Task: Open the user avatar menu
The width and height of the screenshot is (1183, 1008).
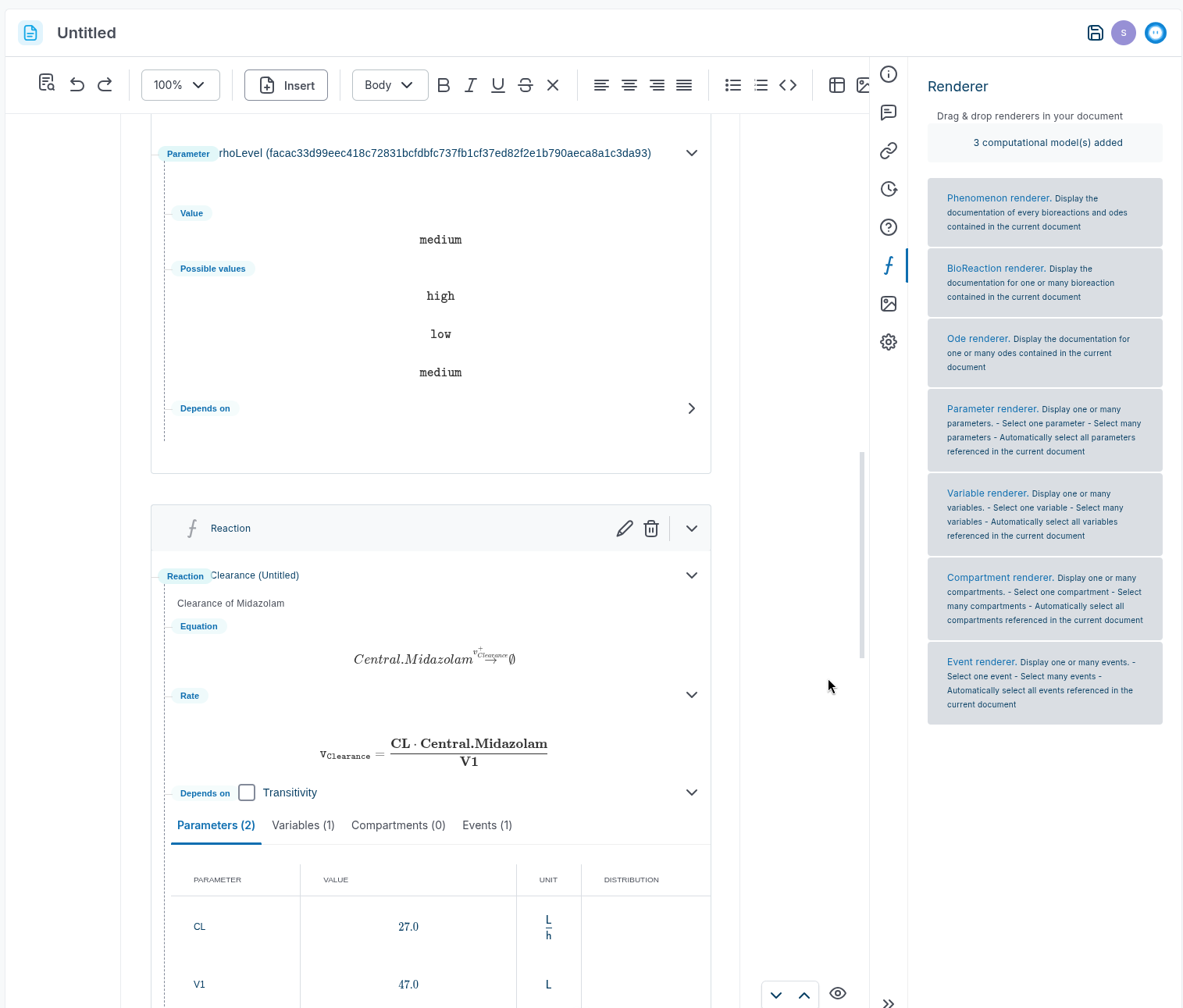Action: click(1124, 33)
